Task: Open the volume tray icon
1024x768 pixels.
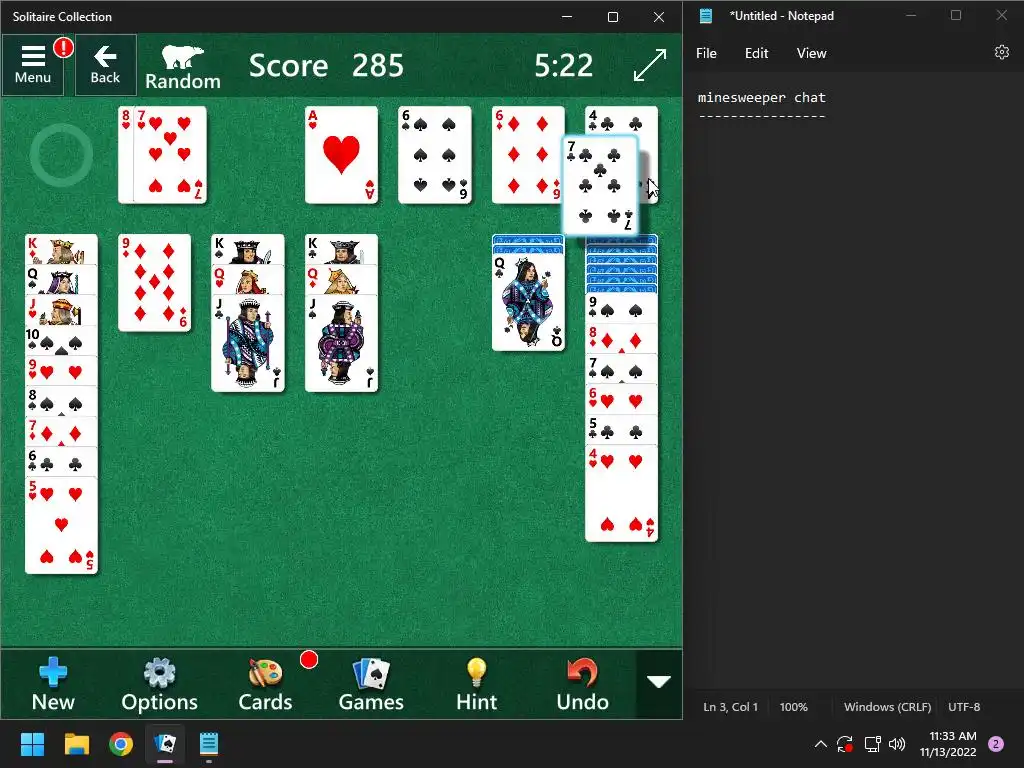Action: tap(897, 744)
